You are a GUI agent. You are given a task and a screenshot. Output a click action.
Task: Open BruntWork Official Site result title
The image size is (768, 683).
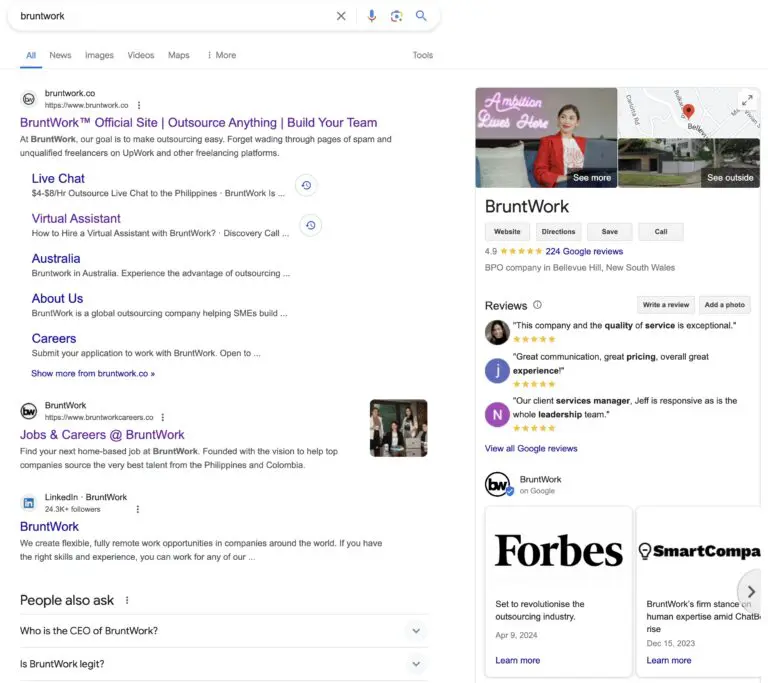[198, 122]
